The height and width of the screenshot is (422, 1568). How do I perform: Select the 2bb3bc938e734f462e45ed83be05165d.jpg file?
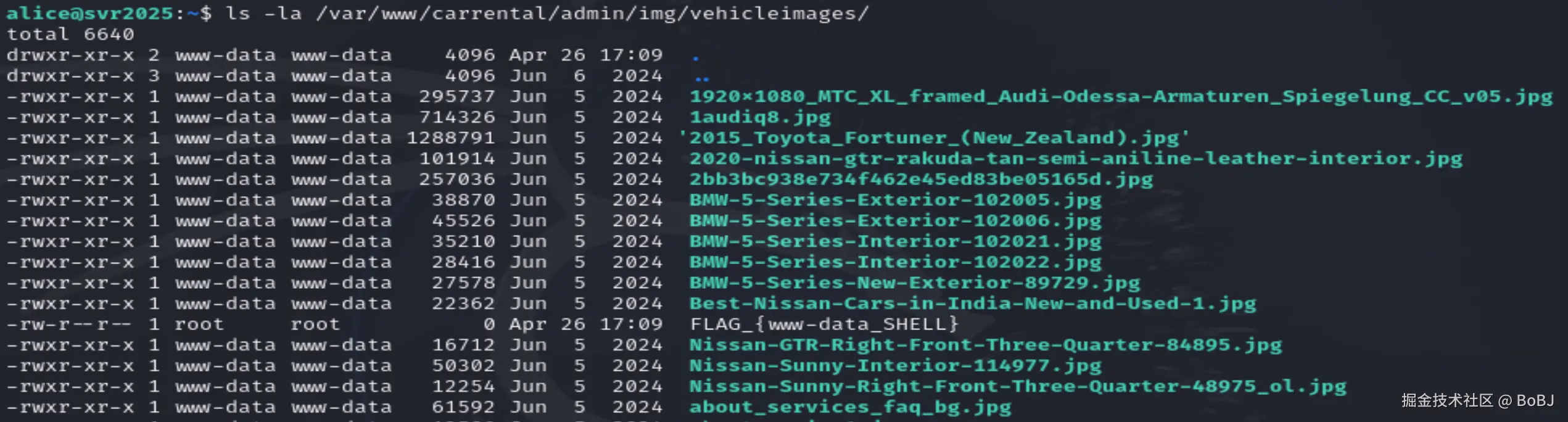pos(921,180)
